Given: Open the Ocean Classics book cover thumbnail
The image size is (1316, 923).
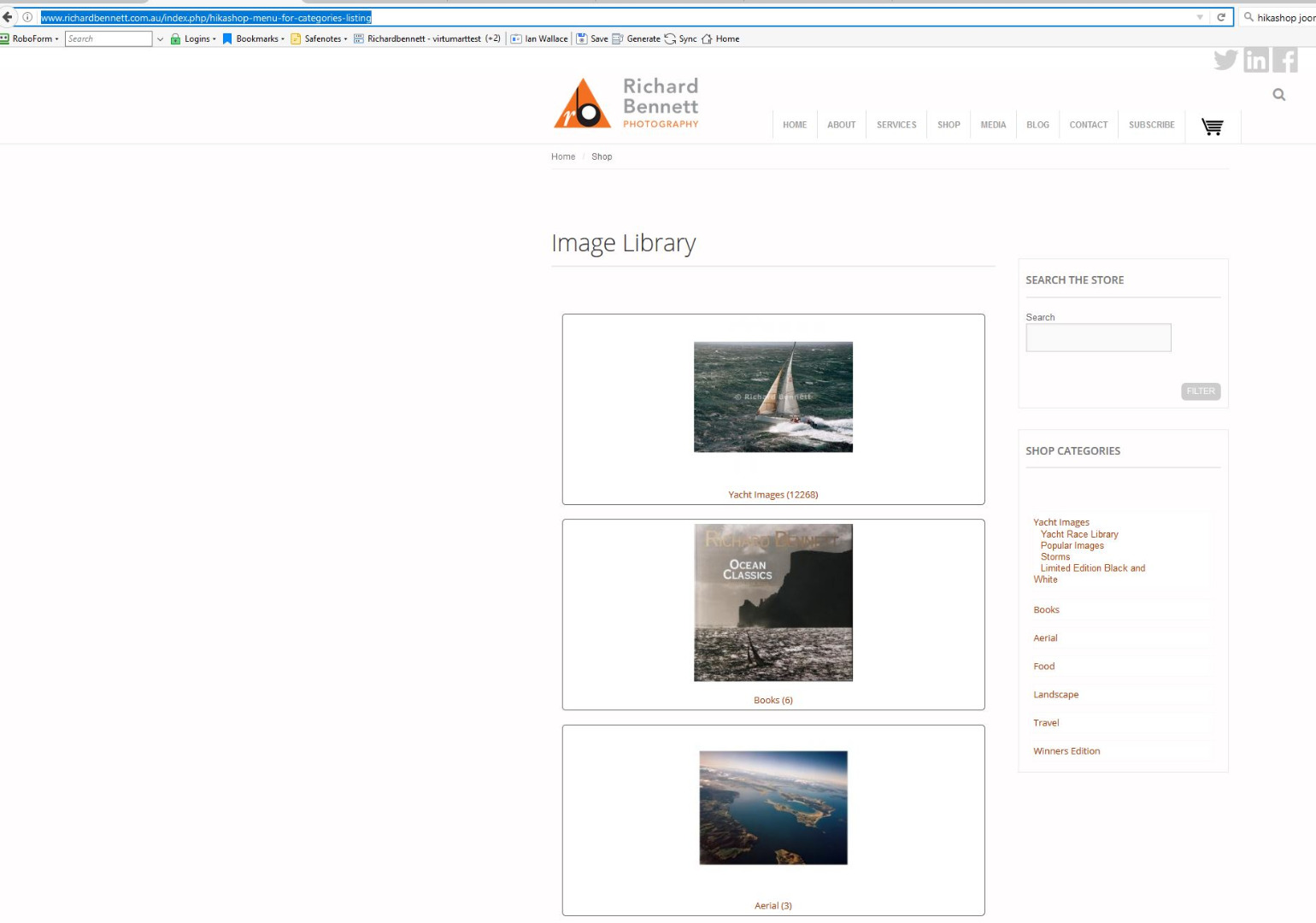Looking at the screenshot, I should point(773,603).
